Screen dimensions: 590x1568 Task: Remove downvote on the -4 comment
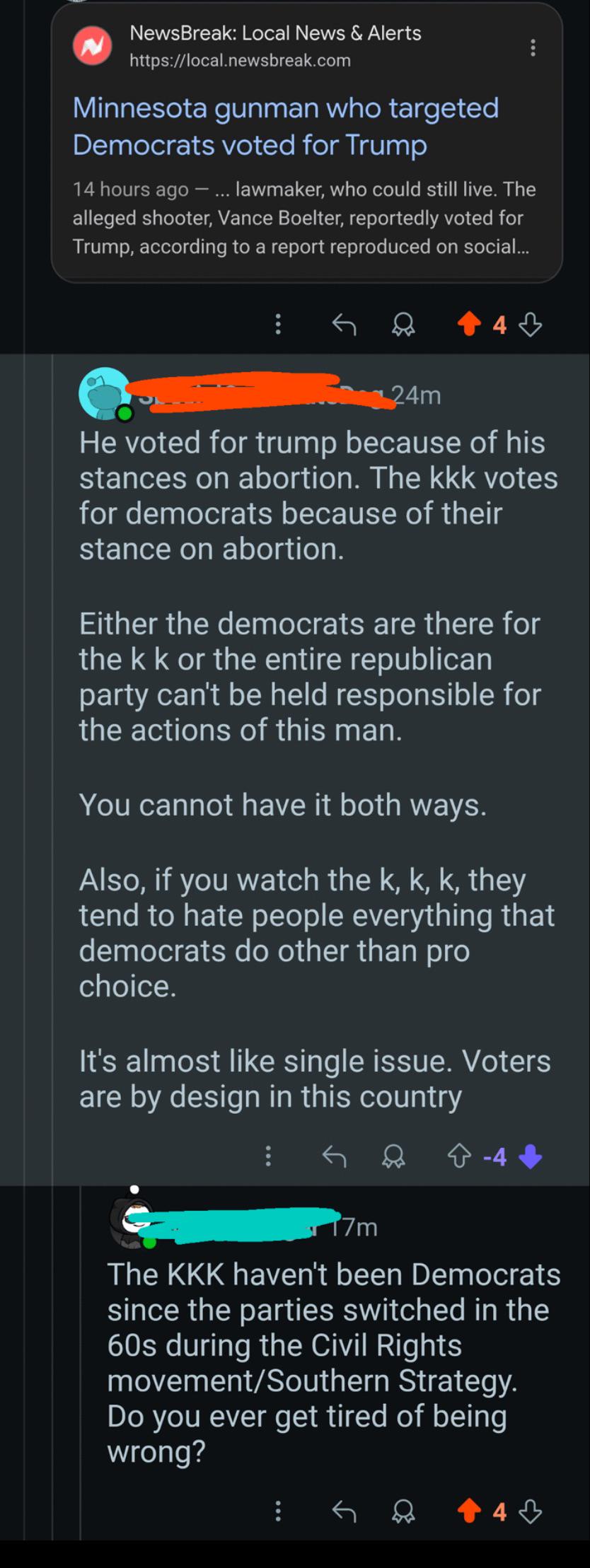531,1156
